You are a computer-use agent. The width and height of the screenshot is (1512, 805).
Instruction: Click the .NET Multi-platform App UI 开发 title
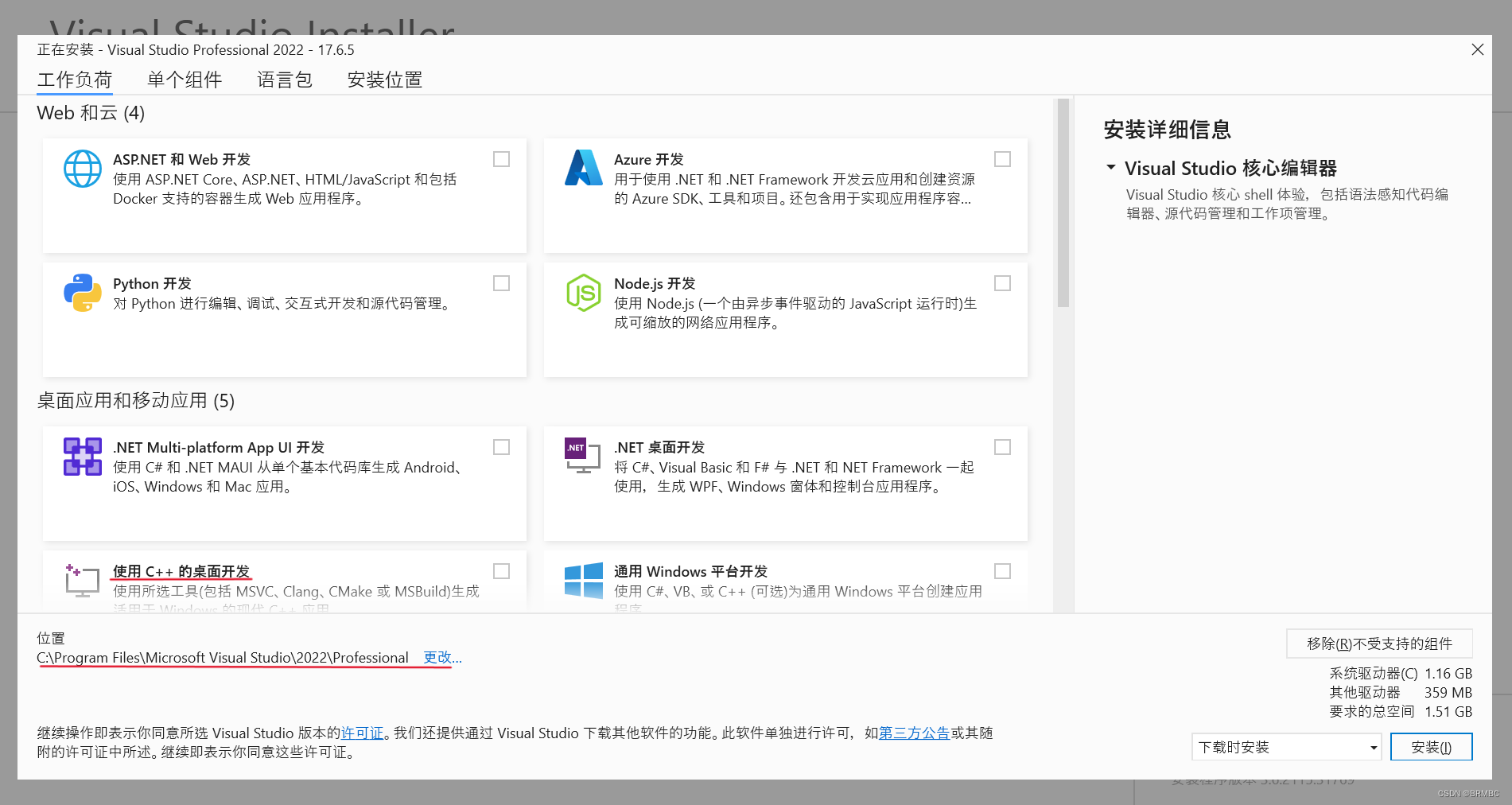click(x=219, y=447)
